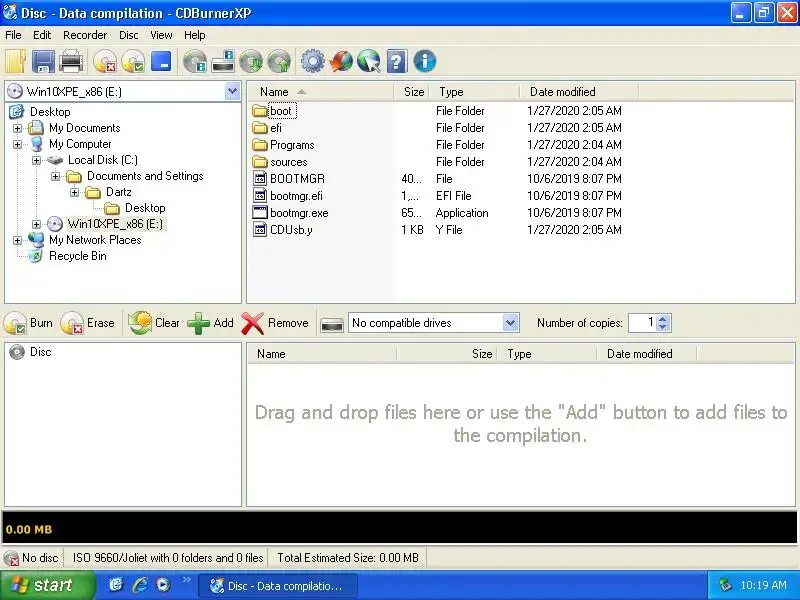800x600 pixels.
Task: Click the Number of copies input field
Action: pyautogui.click(x=643, y=323)
